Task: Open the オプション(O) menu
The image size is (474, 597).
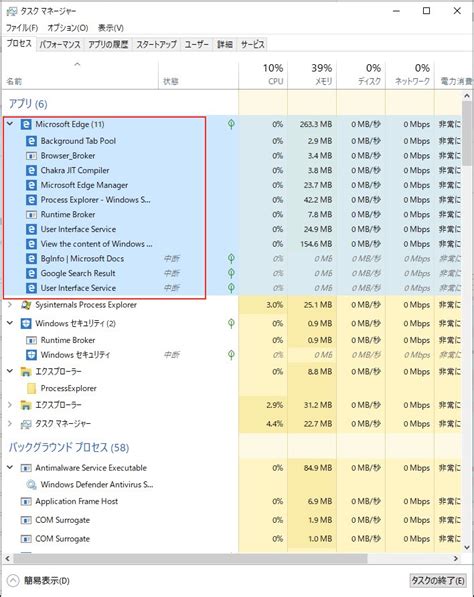Action: tap(68, 28)
